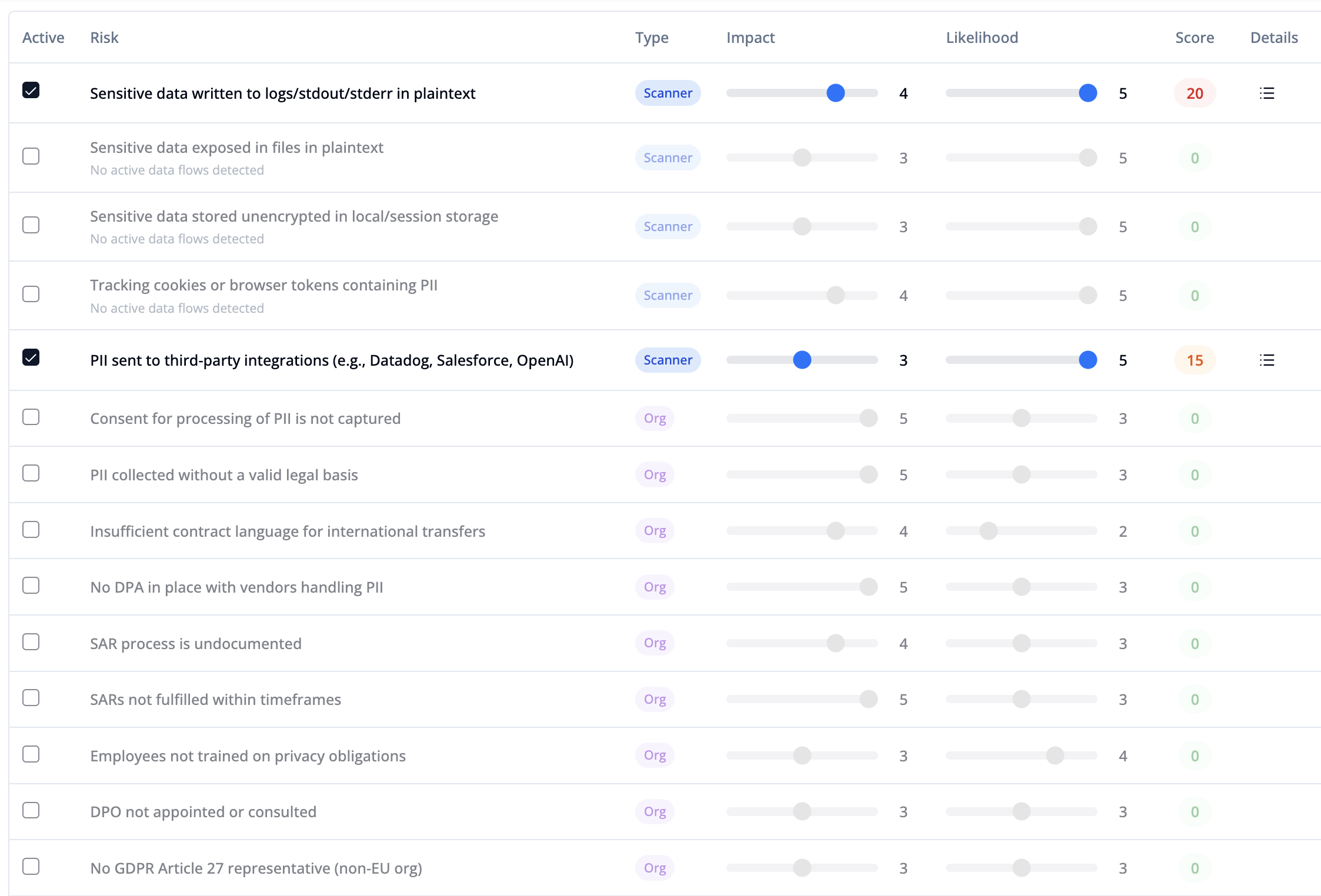The image size is (1321, 896).
Task: Click the Impact slider for 'Employees not trained' row
Action: [x=802, y=755]
